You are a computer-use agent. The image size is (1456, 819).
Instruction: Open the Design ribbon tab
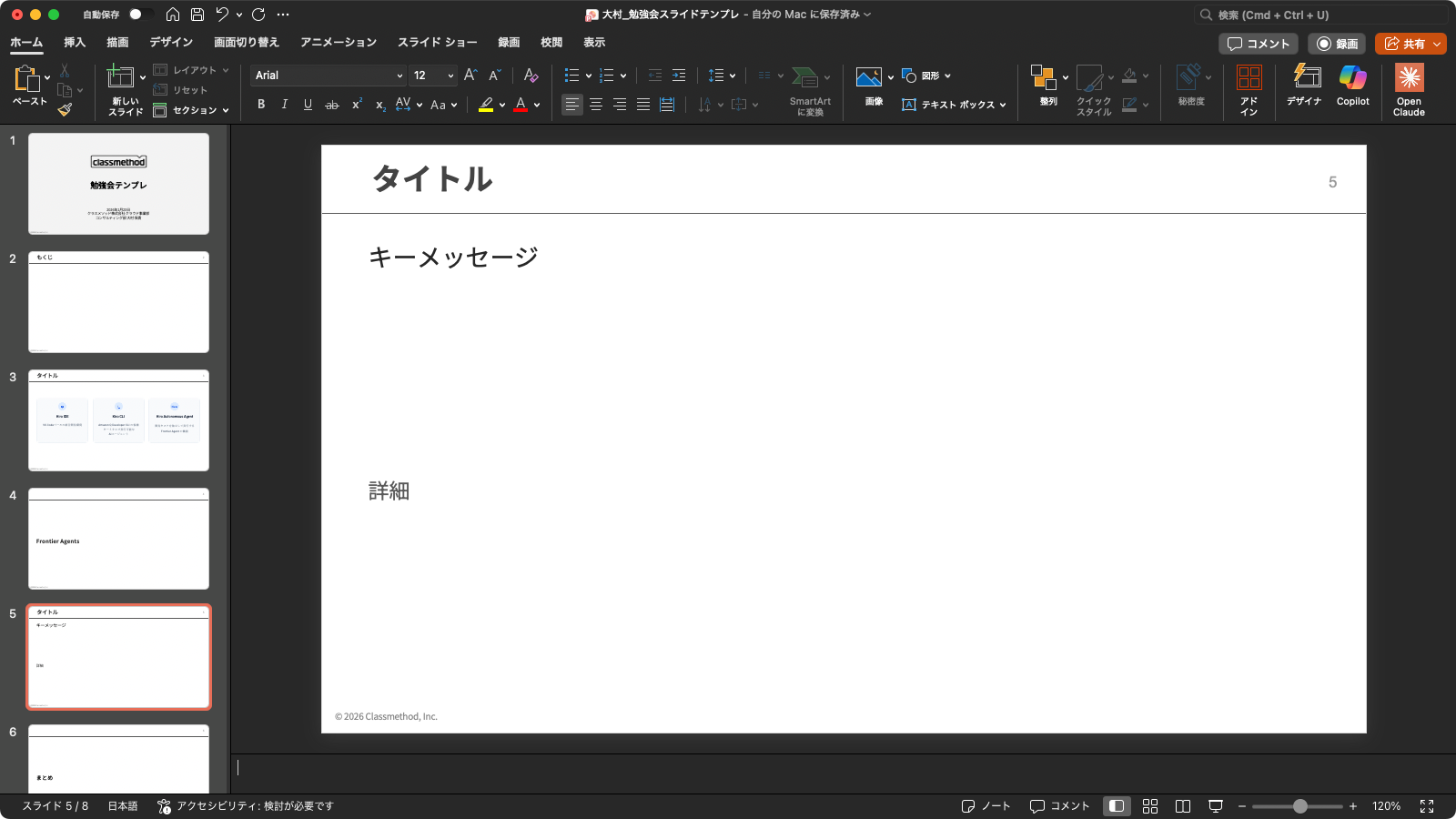(x=171, y=43)
